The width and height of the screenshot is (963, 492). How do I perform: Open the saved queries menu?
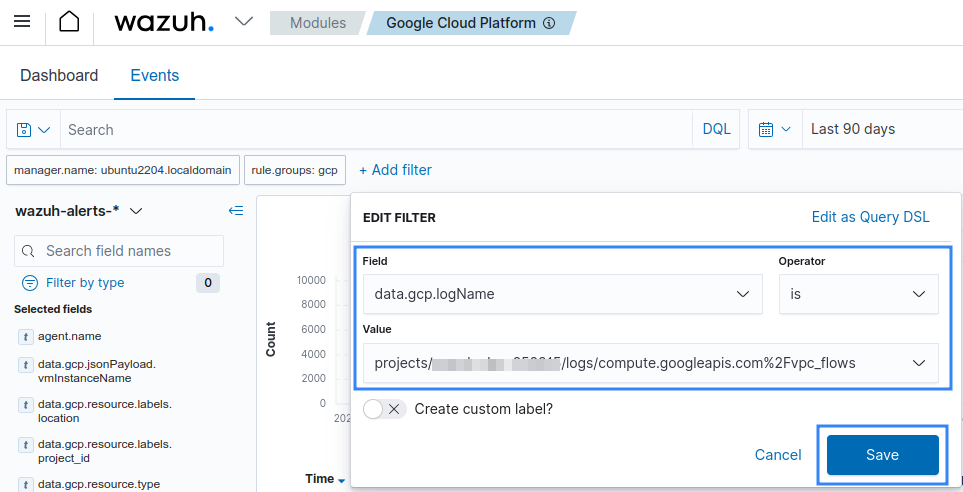[x=33, y=130]
